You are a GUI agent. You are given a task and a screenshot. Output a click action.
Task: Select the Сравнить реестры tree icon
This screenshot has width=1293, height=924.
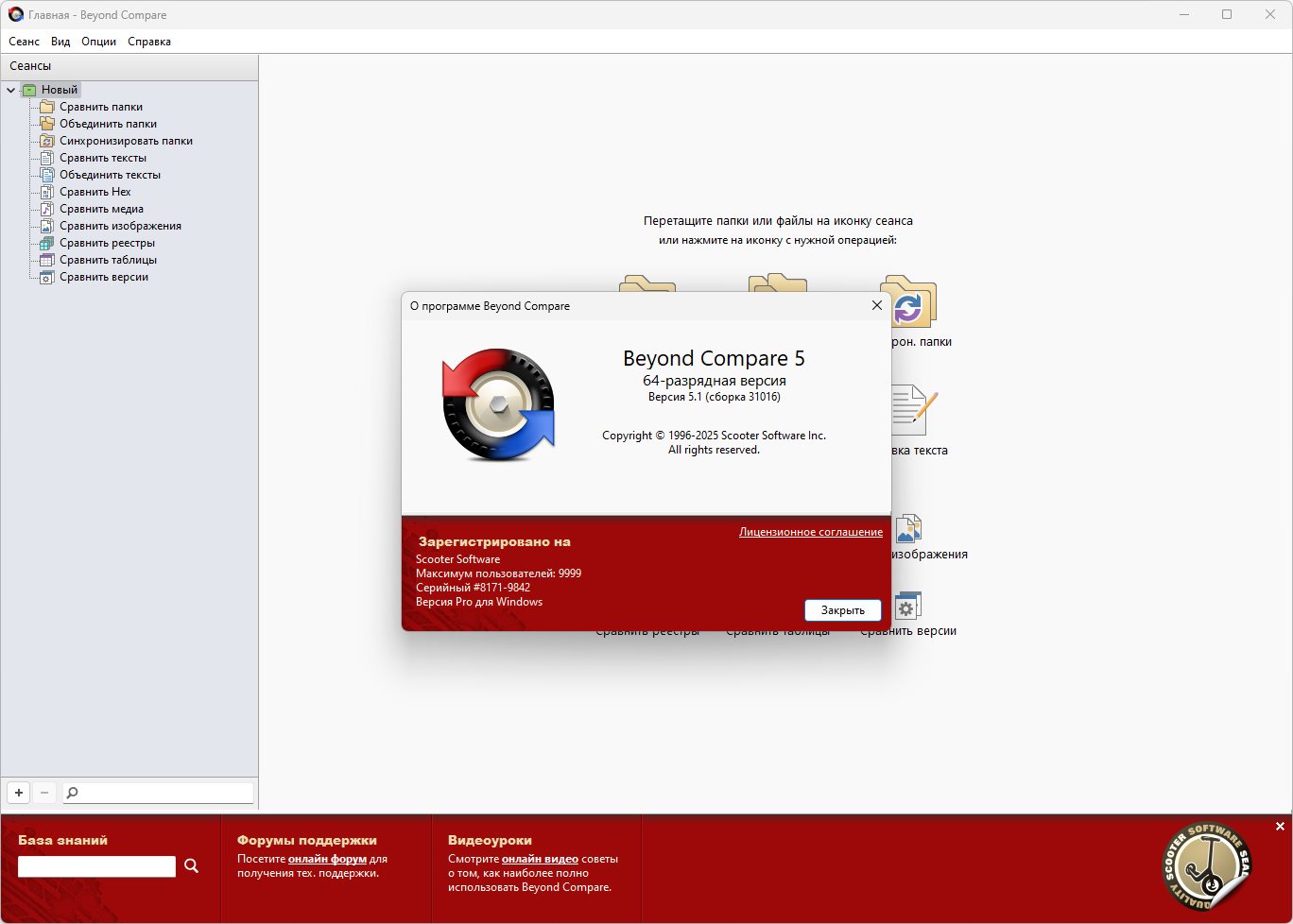coord(46,243)
